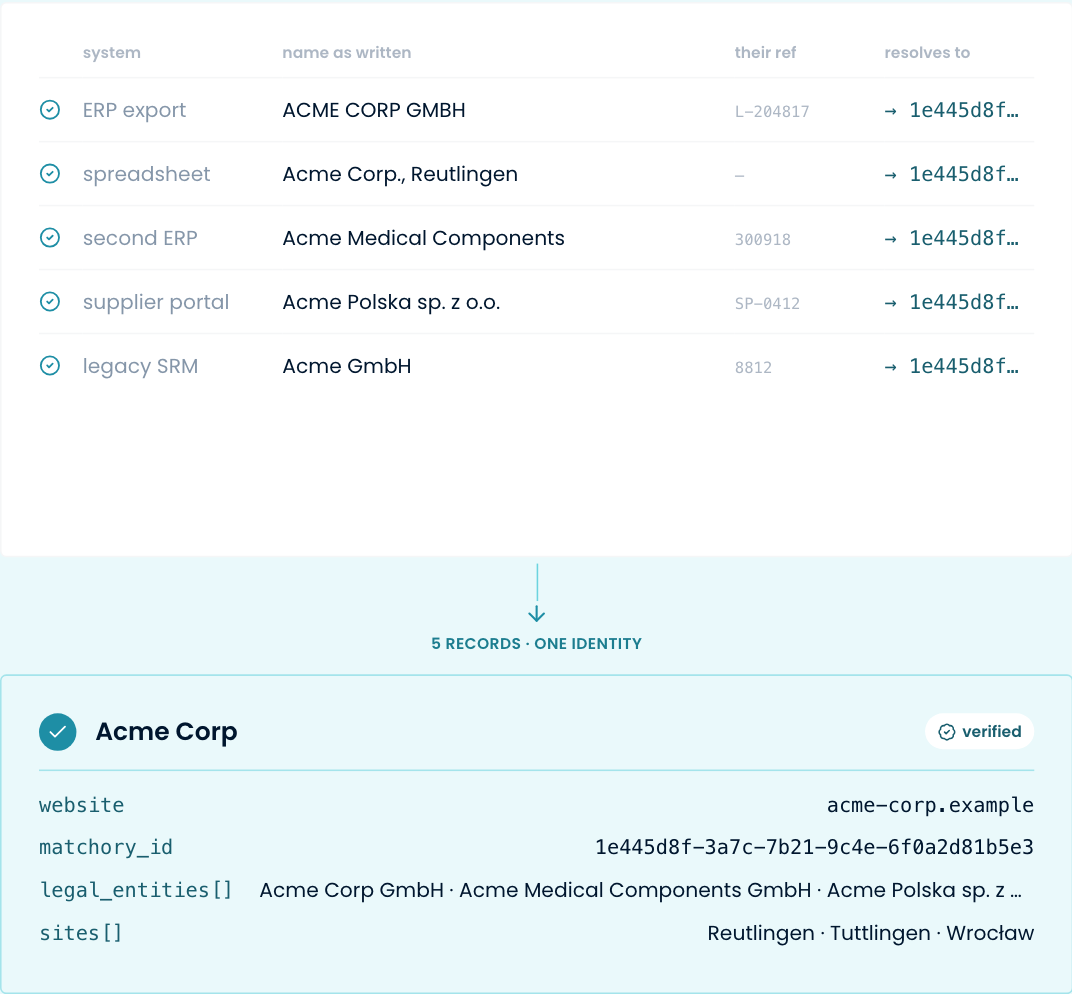Viewport: 1072px width, 994px height.
Task: Click the legal entities list value
Action: point(641,890)
